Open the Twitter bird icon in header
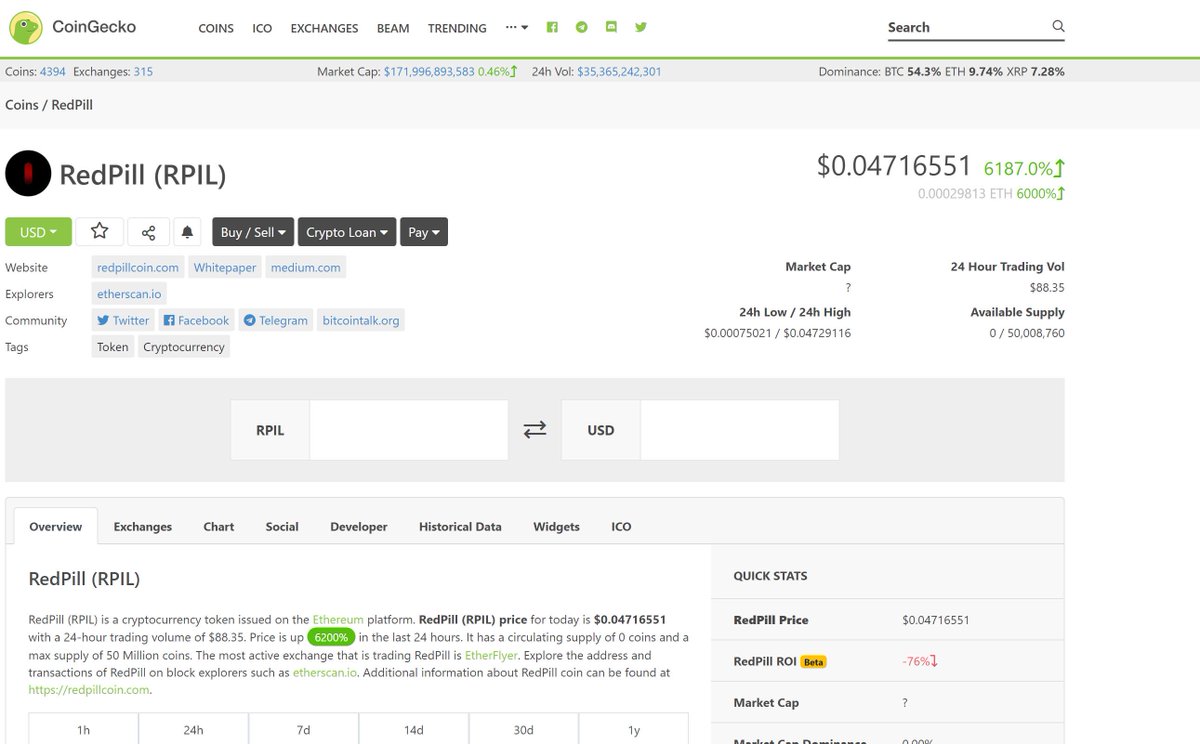 tap(641, 27)
